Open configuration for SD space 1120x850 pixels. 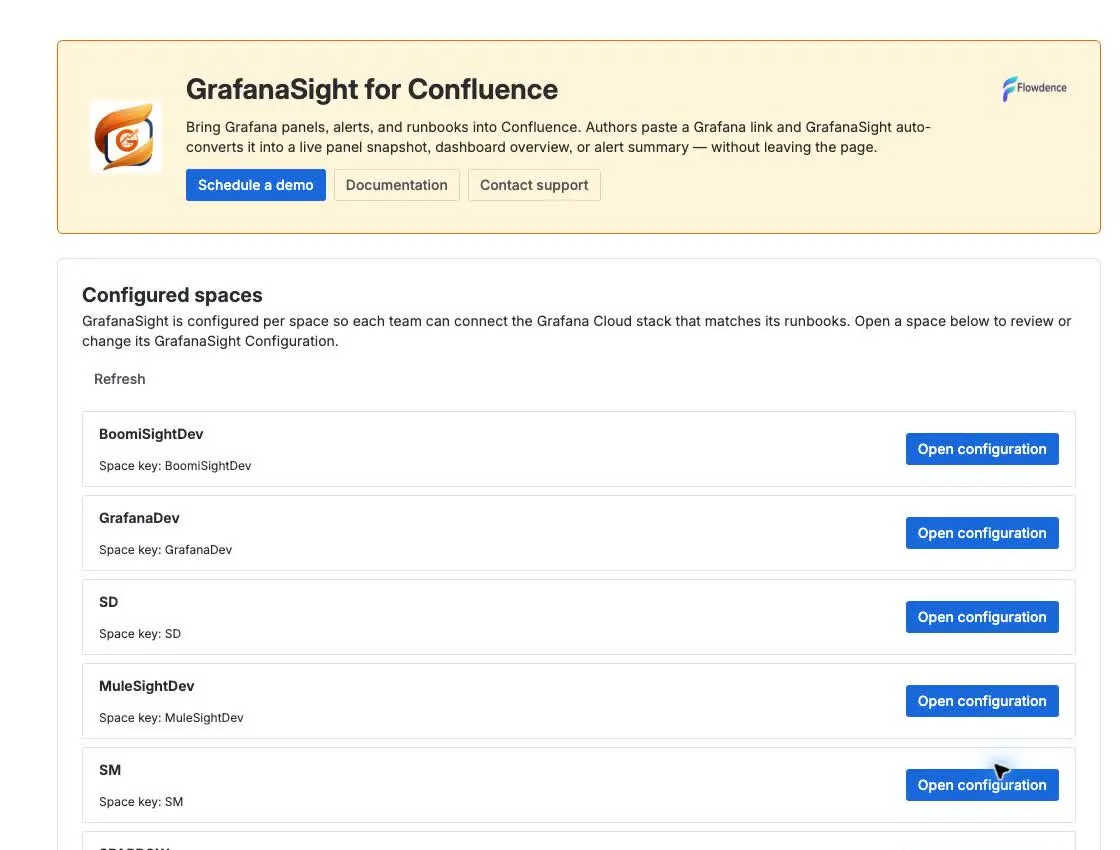point(982,617)
